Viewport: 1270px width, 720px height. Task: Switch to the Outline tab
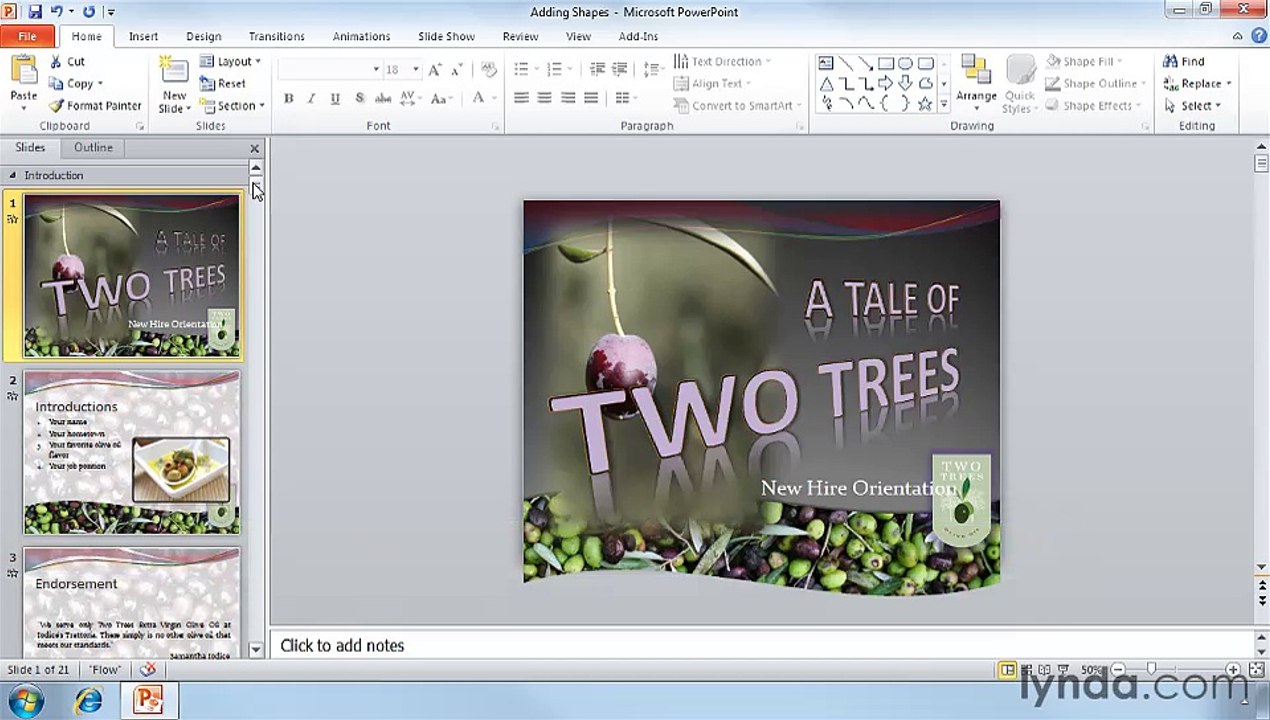93,147
